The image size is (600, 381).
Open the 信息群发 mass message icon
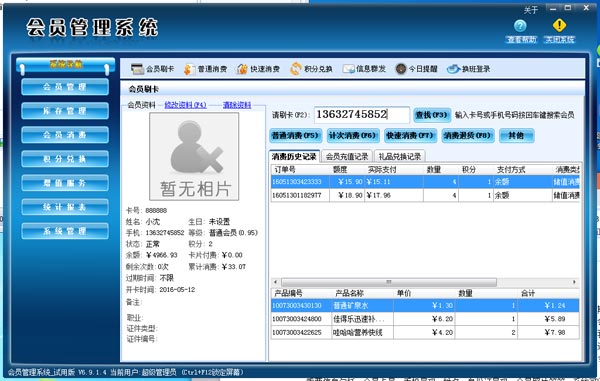[x=348, y=69]
